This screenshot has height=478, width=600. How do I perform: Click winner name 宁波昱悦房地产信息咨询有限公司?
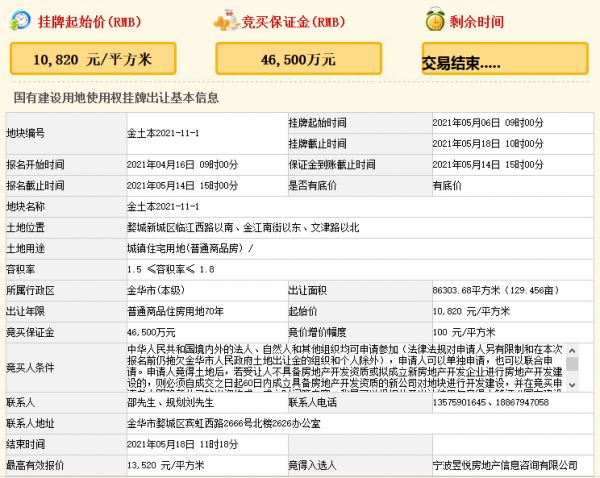click(505, 465)
